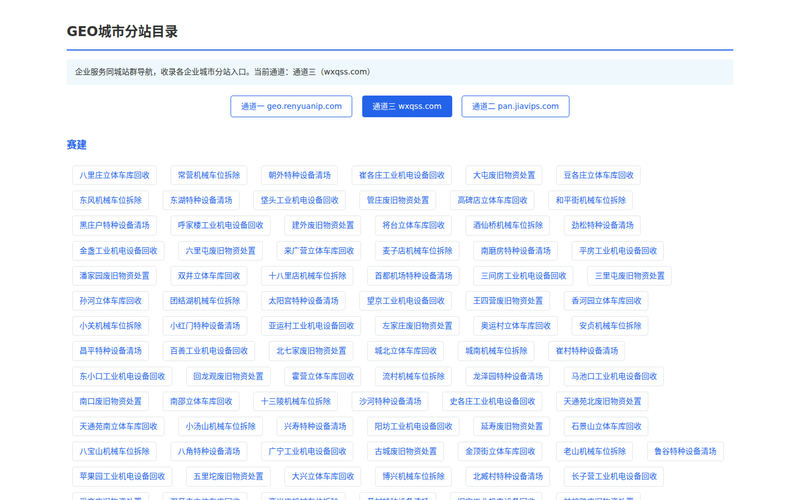Screen dimensions: 800x500
Task: Select the 通道三 wxqss.com channel button
Action: click(407, 106)
